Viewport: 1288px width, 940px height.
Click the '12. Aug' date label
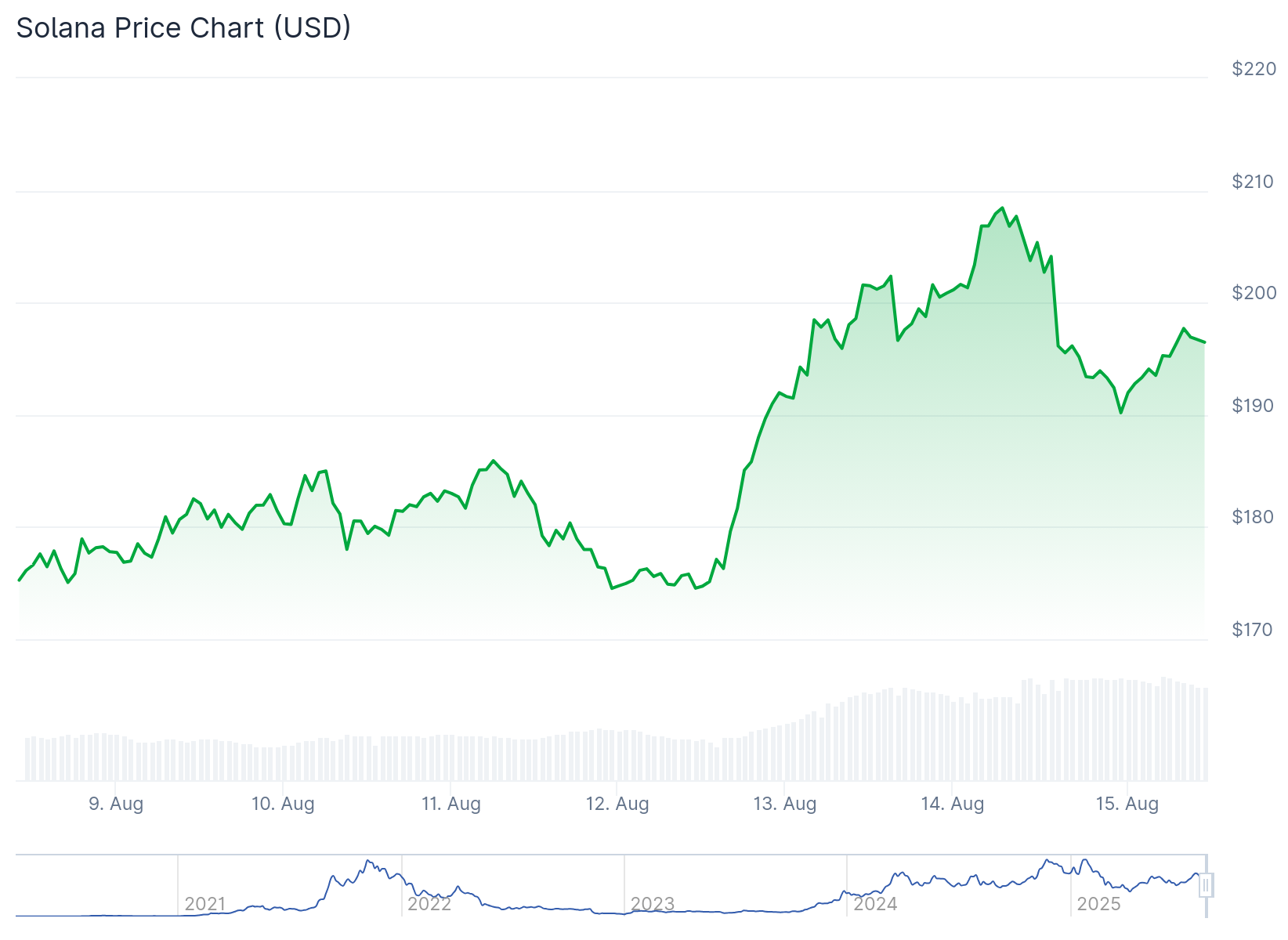(x=617, y=804)
